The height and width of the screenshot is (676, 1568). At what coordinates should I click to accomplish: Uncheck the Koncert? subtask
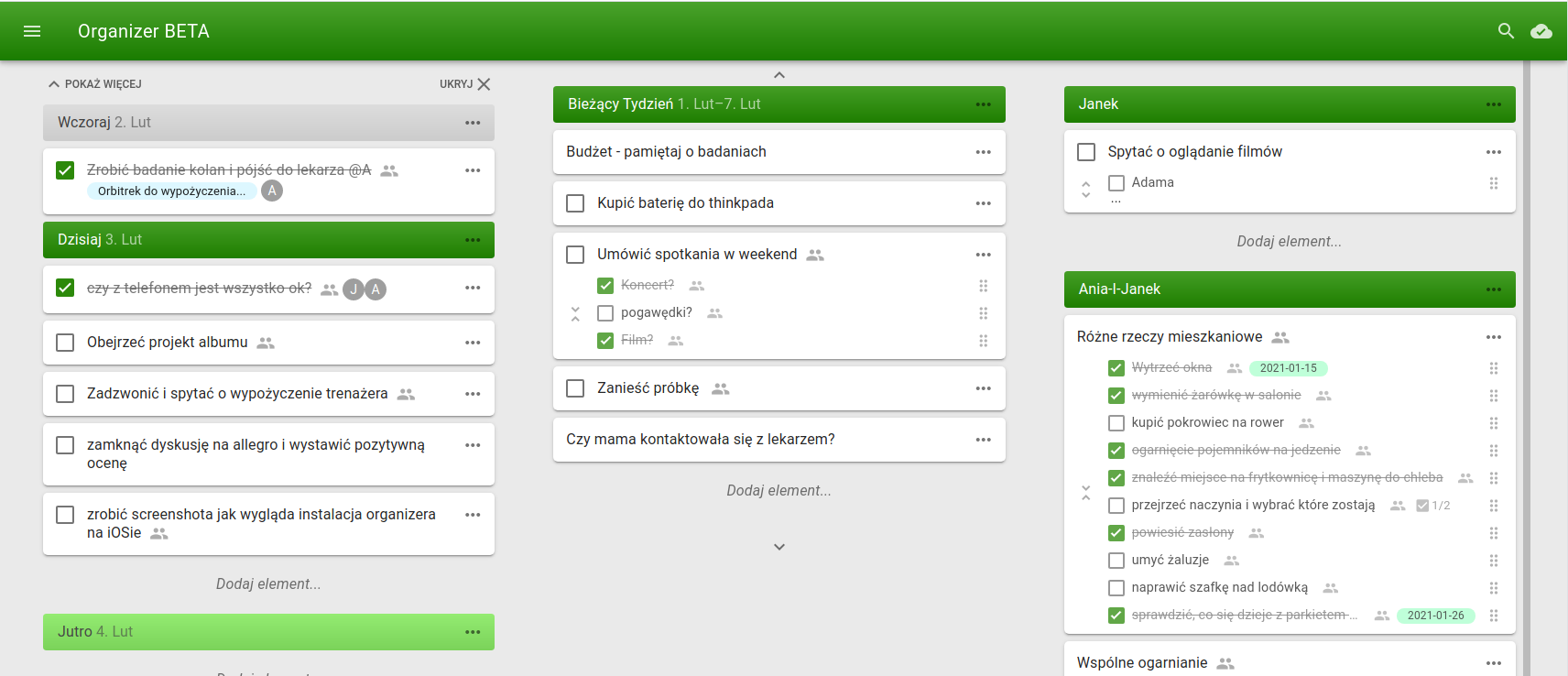point(605,286)
